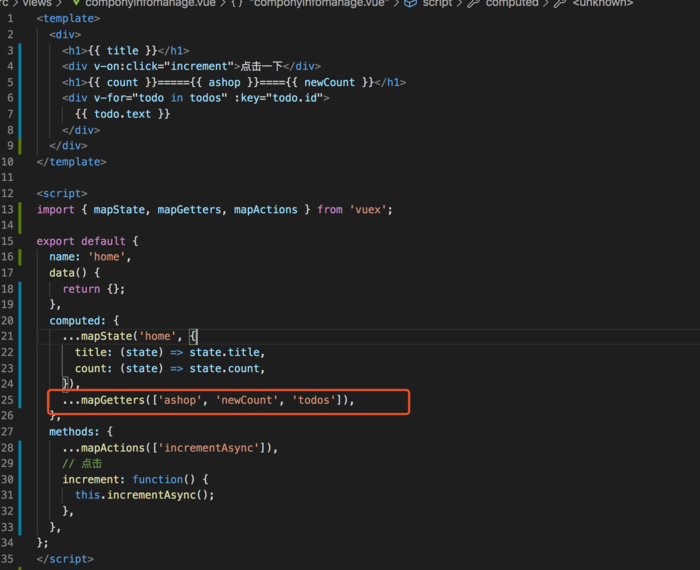The height and width of the screenshot is (570, 700).
Task: Click 'this.incrementAsync()' on line 31
Action: click(142, 495)
